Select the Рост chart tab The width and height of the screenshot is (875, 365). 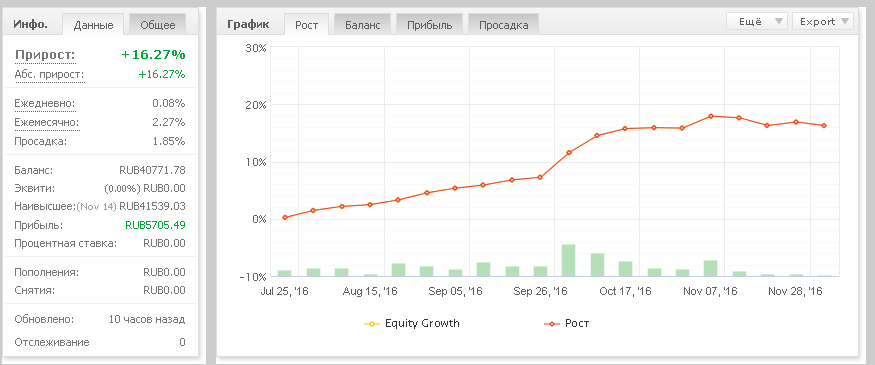point(306,25)
